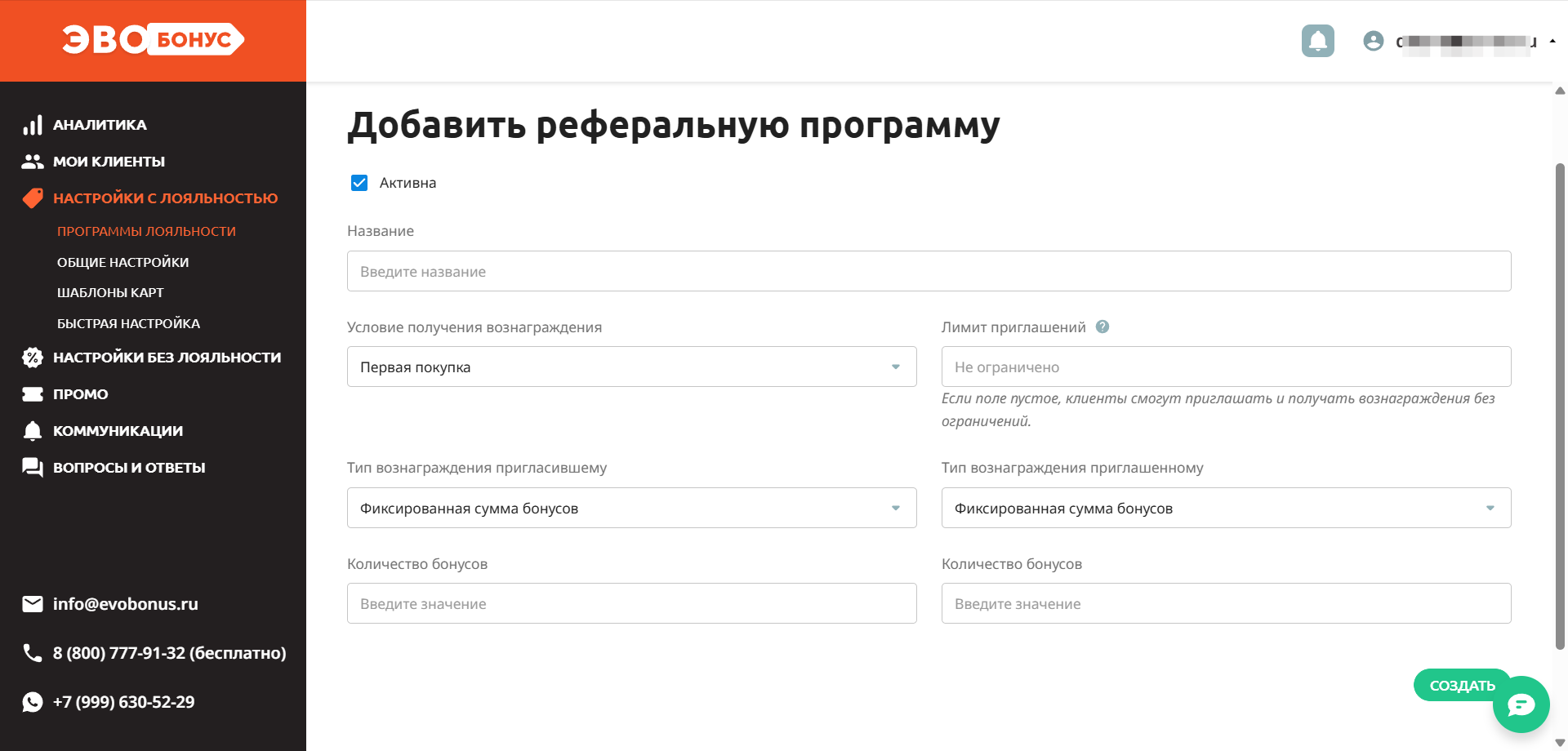This screenshot has height=751, width=1568.
Task: Click invited Количество бонусов field
Action: click(x=1227, y=603)
